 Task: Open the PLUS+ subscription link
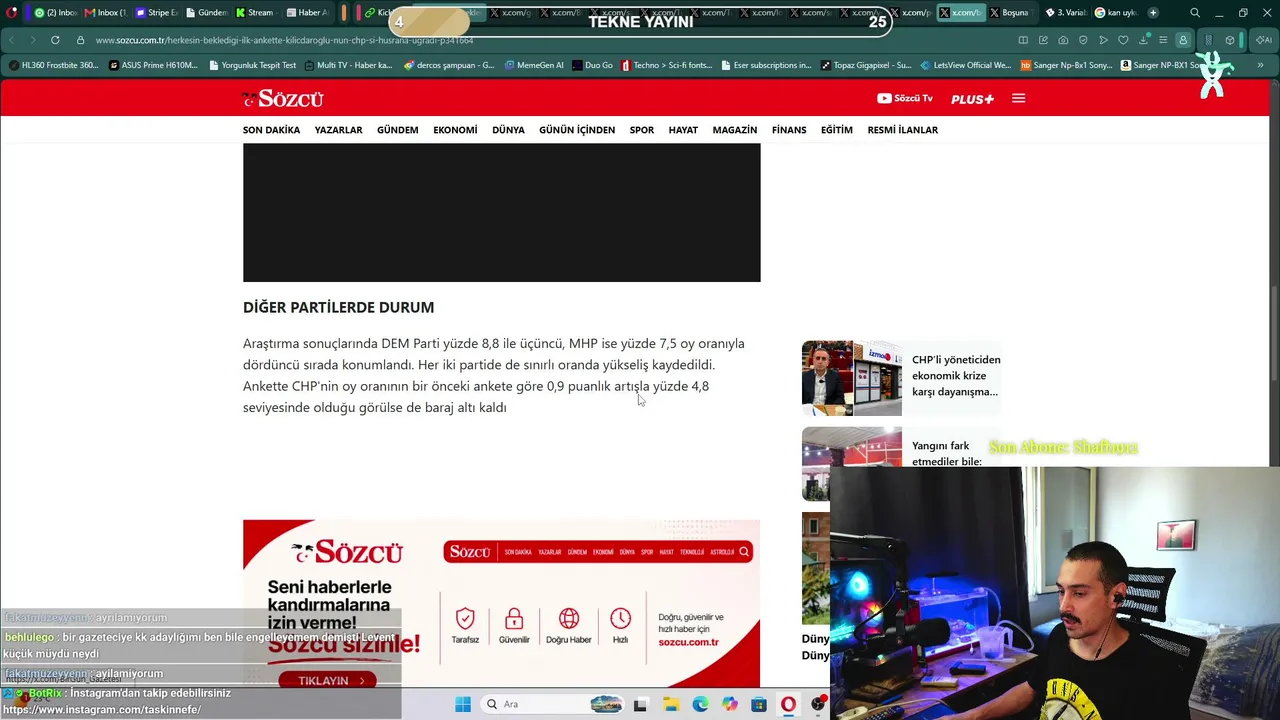[972, 99]
